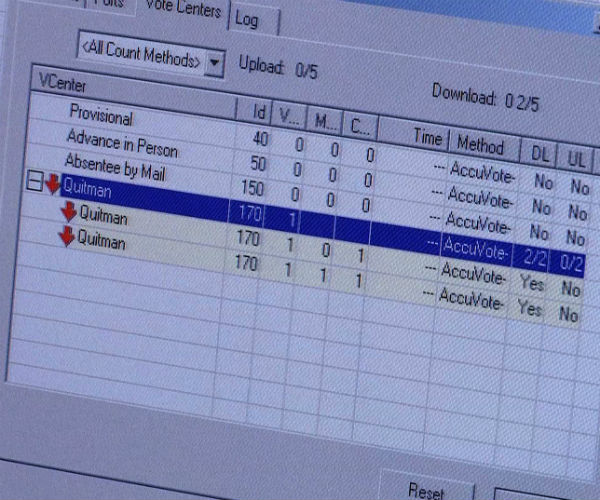Click the Time column header

[x=426, y=139]
